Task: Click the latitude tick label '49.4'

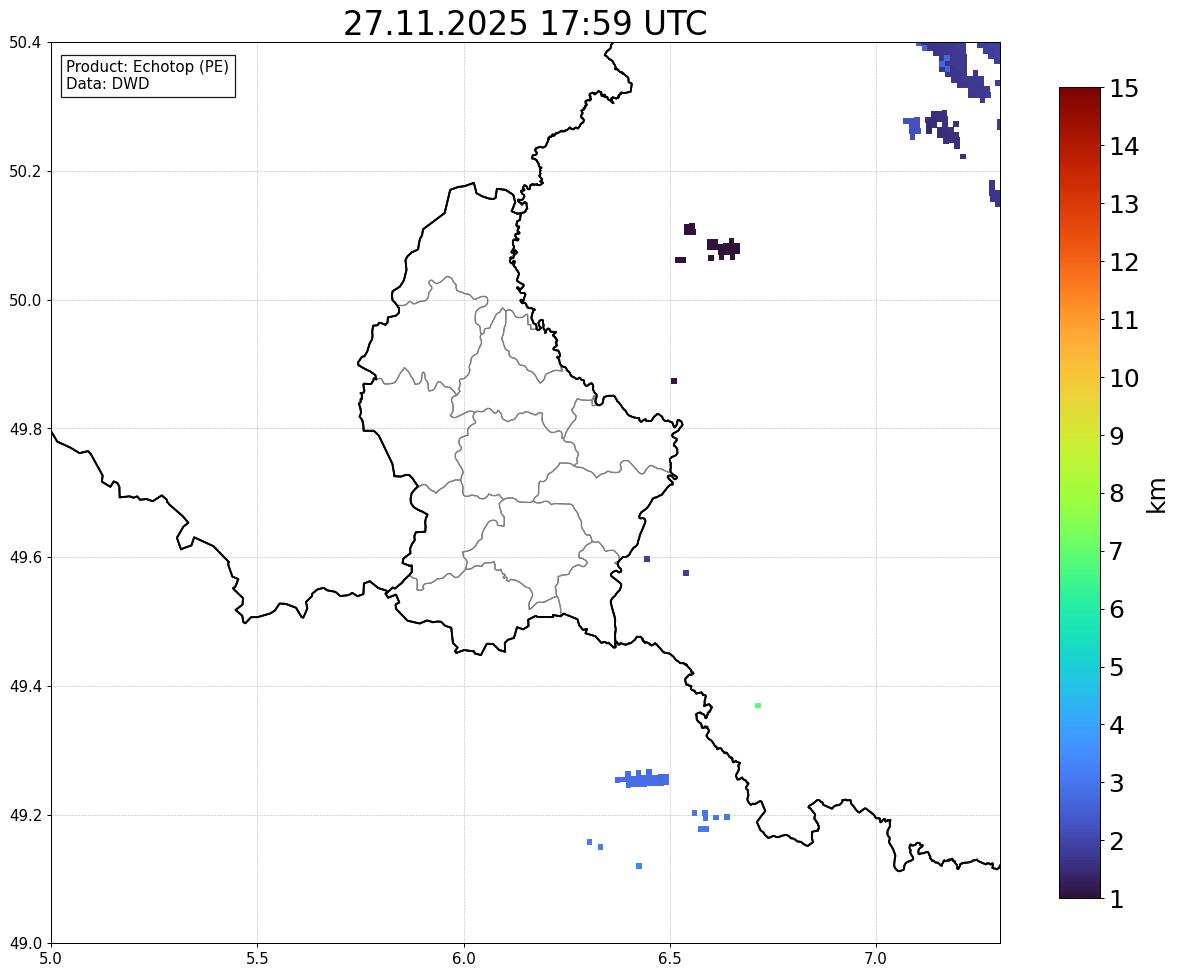Action: (25, 687)
